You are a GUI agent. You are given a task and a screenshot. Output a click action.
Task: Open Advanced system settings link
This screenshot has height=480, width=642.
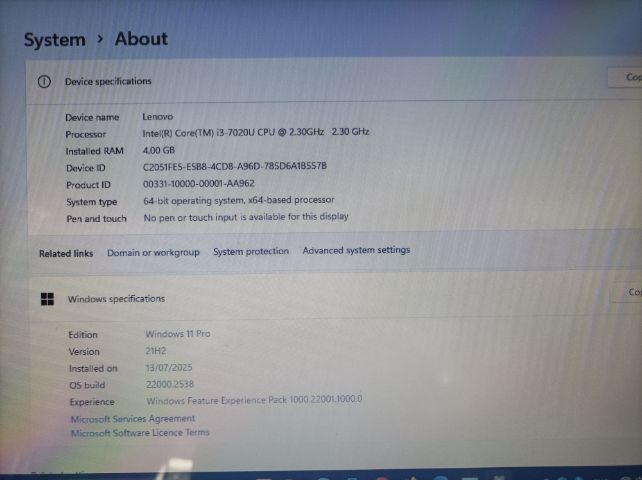tap(356, 250)
